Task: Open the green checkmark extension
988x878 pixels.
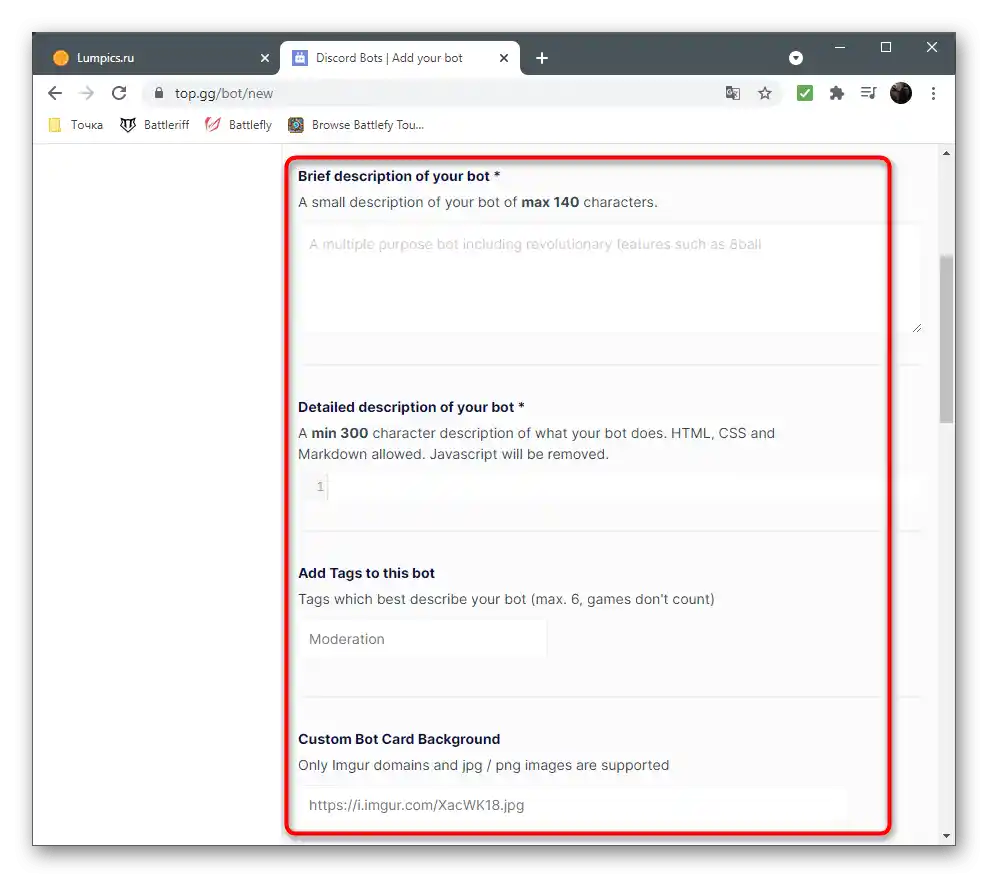Action: 805,93
